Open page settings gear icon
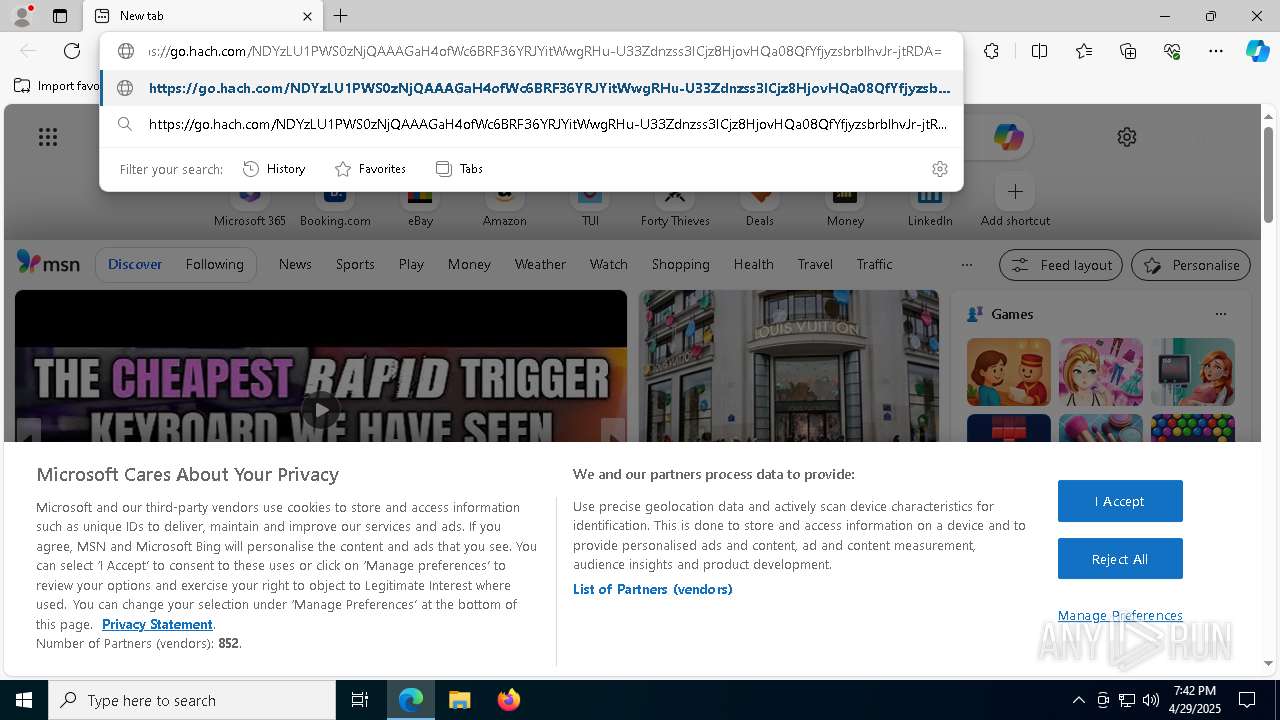 (1127, 137)
